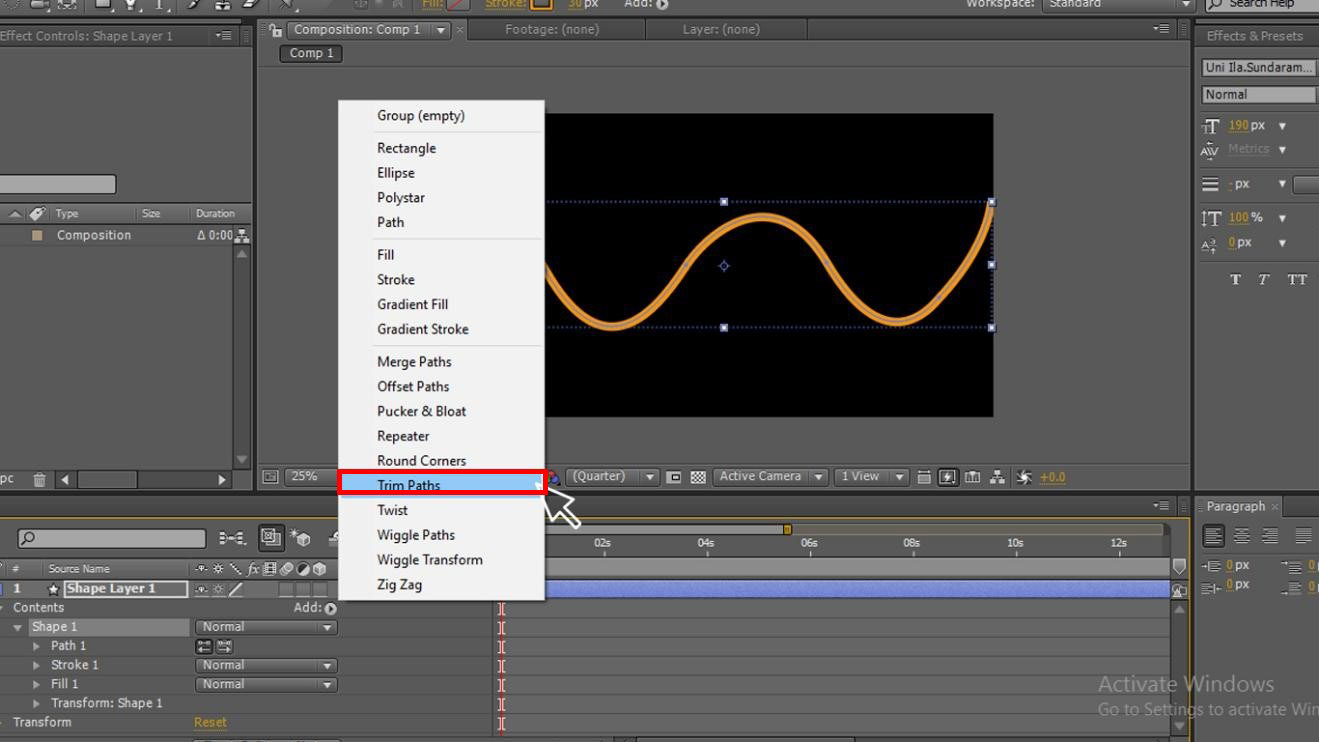Click the Stroke color swatch in the toolbar
The image size is (1319, 742).
541,4
